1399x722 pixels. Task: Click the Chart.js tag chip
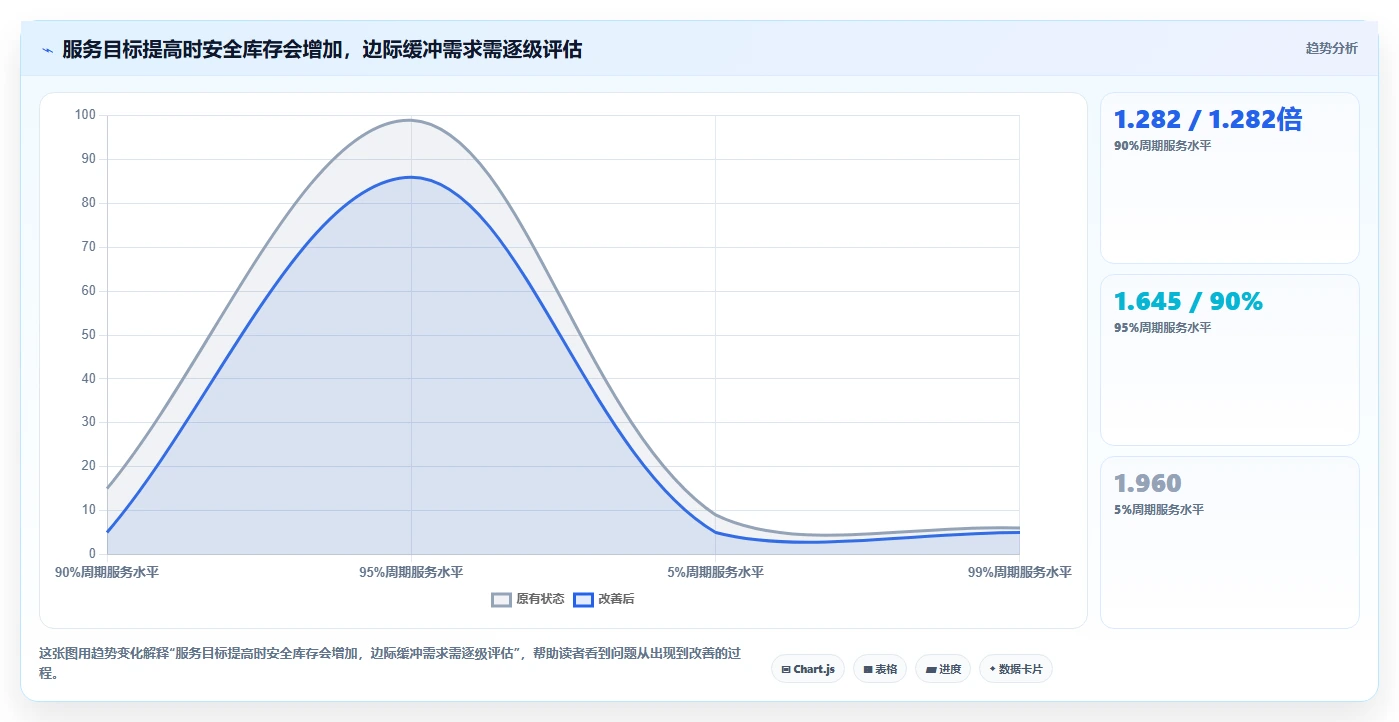[808, 669]
